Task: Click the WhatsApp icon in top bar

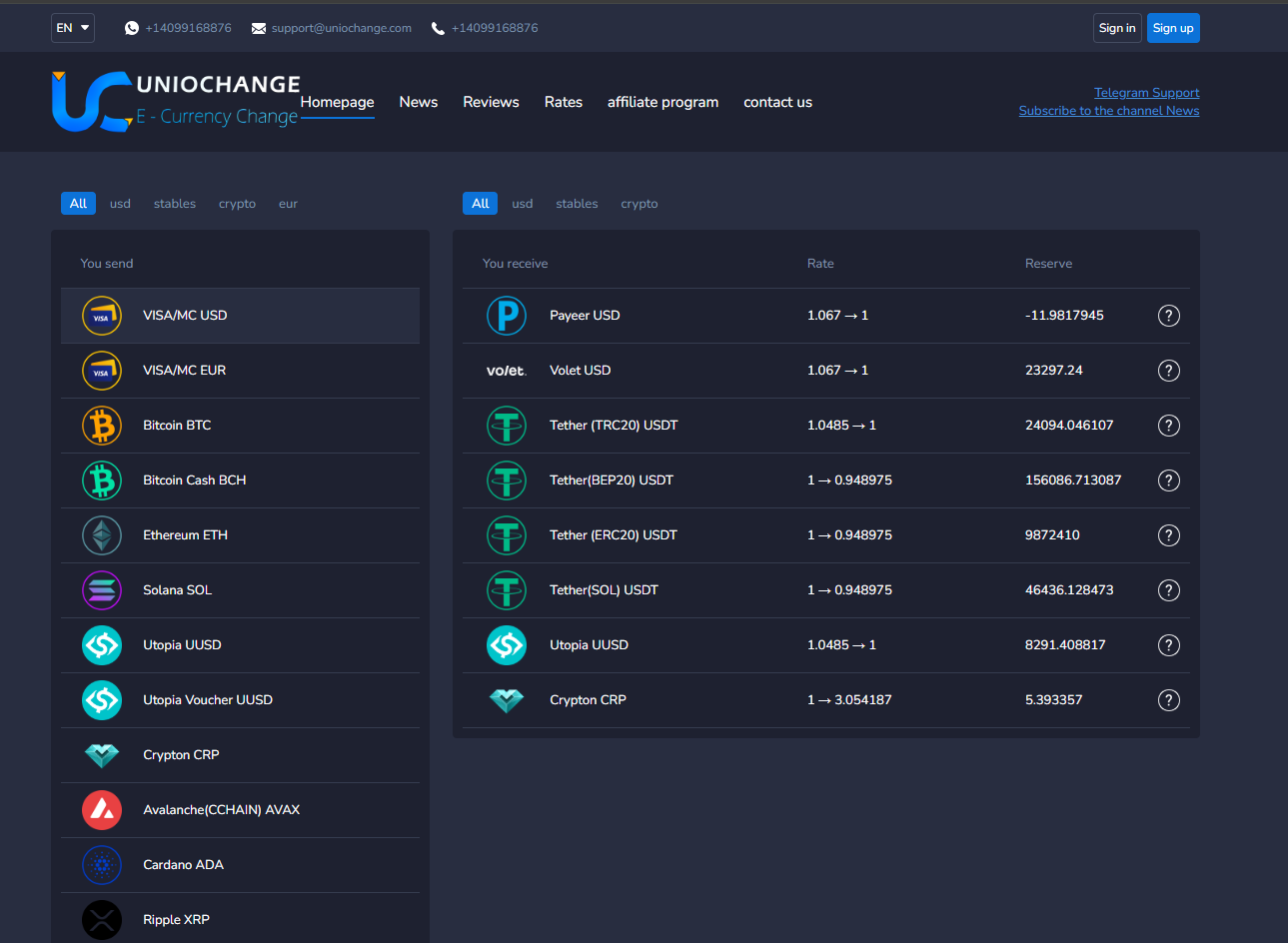Action: 132,28
